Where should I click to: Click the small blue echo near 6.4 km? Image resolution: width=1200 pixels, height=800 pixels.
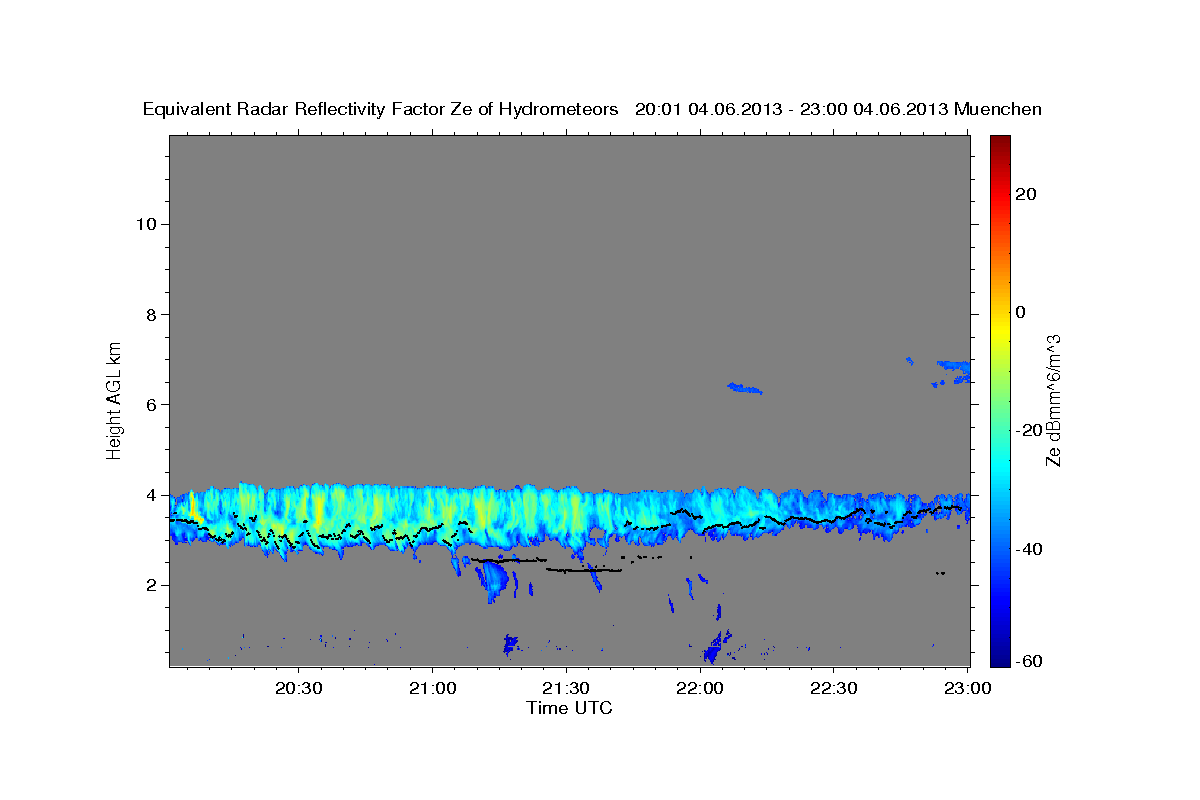744,388
